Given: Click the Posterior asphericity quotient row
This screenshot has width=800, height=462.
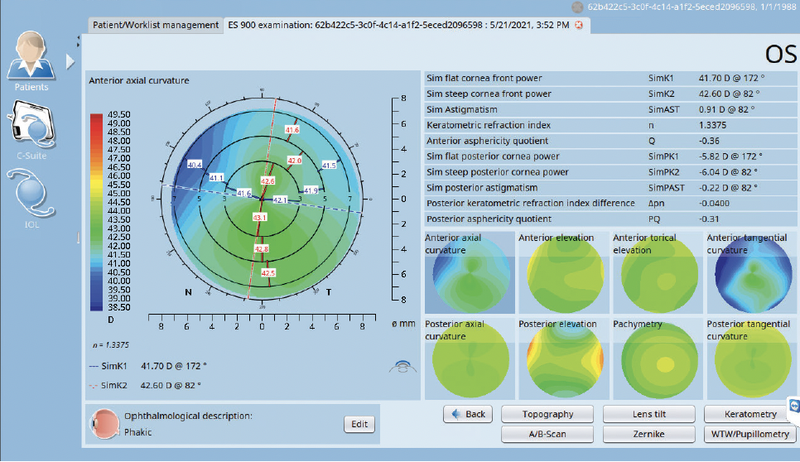Looking at the screenshot, I should [611, 219].
